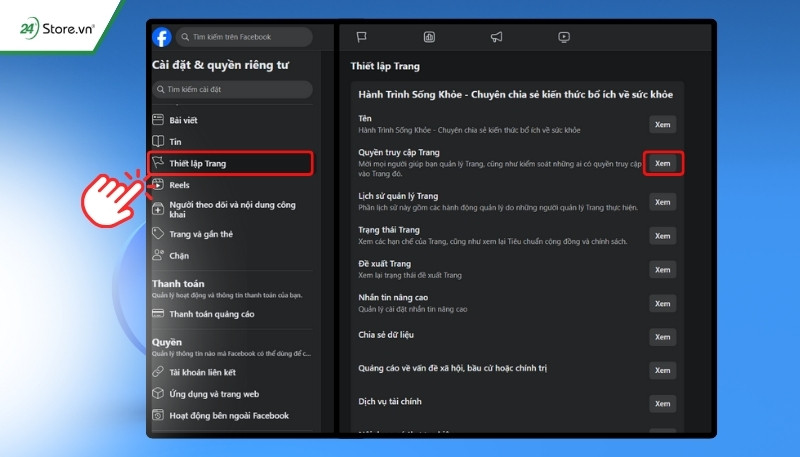Click the Trang và gắn thẻ tag icon
800x457 pixels.
click(158, 234)
